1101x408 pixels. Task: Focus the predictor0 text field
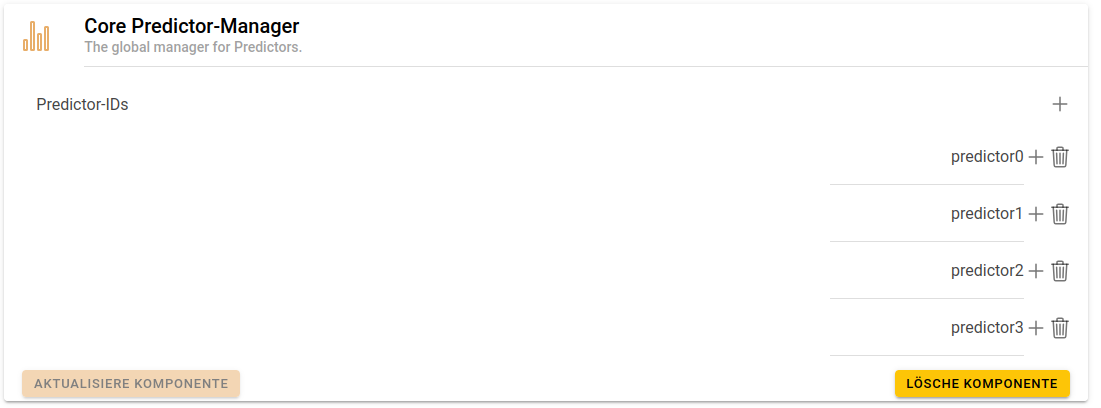(x=926, y=157)
